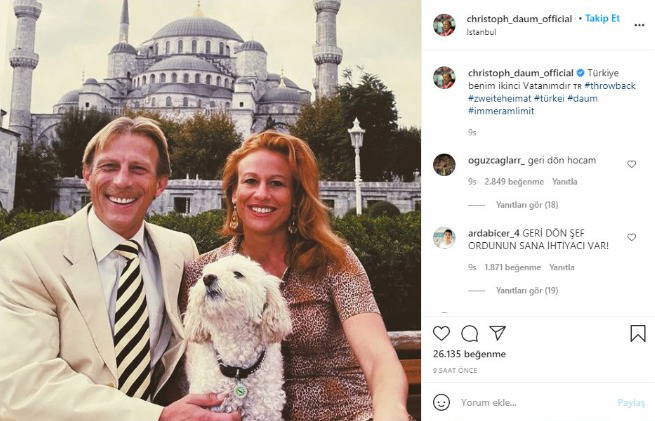655x421 pixels.
Task: View 26.135 beğenme likes list
Action: click(469, 354)
